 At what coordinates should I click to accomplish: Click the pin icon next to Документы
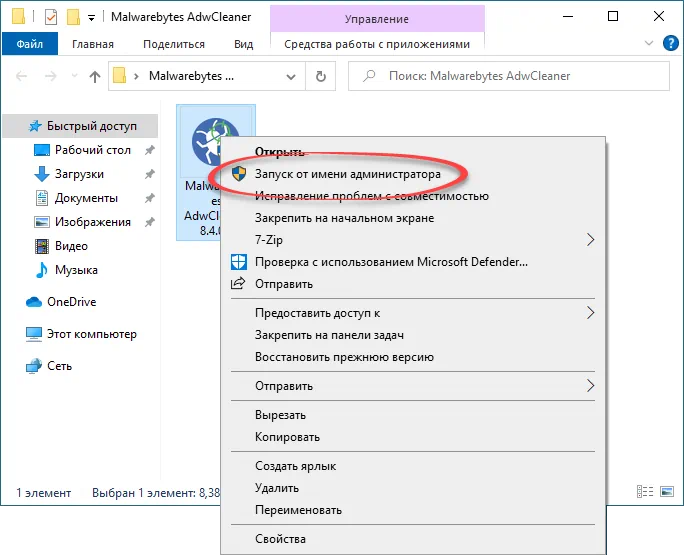150,198
